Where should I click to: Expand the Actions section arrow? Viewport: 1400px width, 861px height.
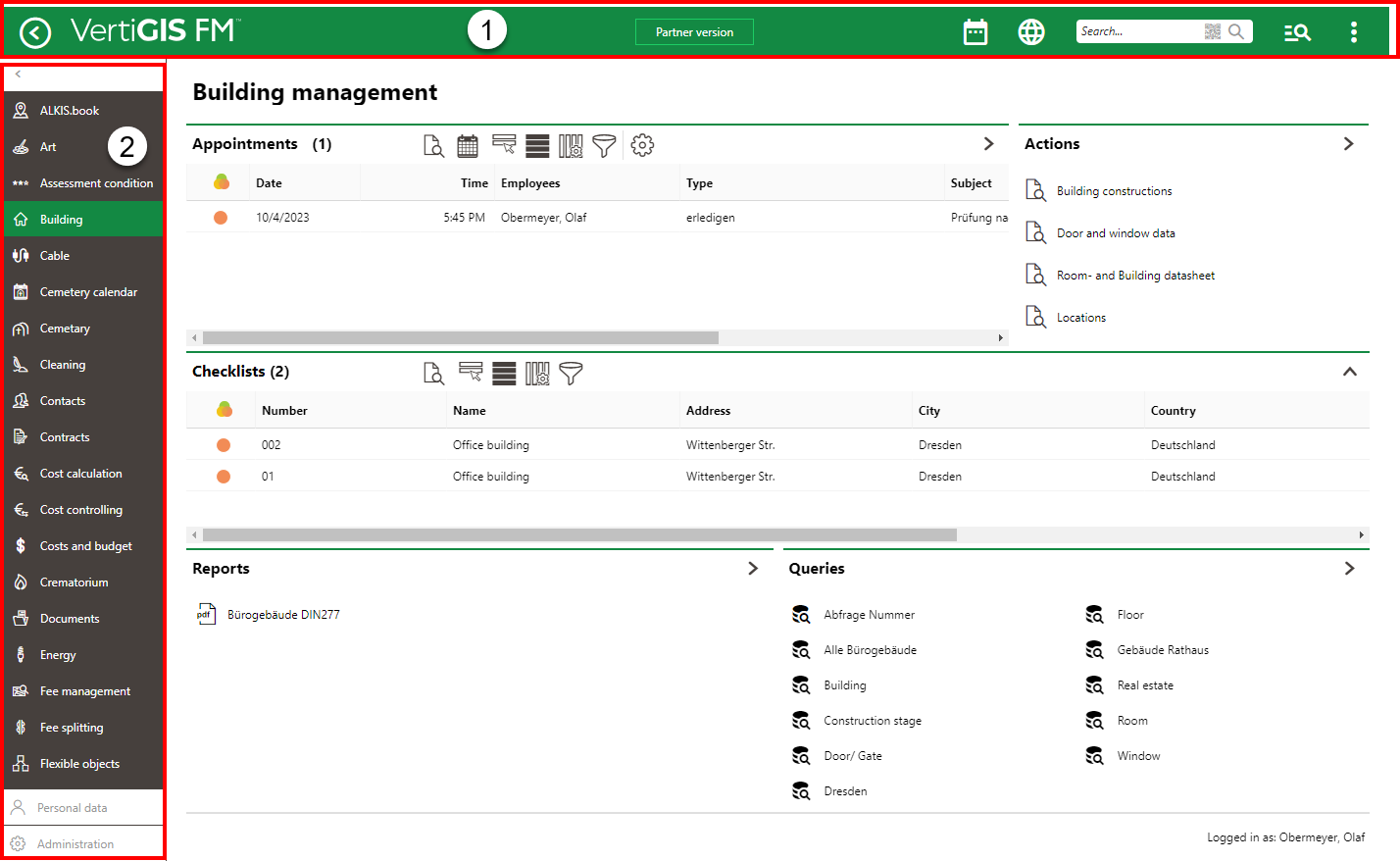[1348, 144]
